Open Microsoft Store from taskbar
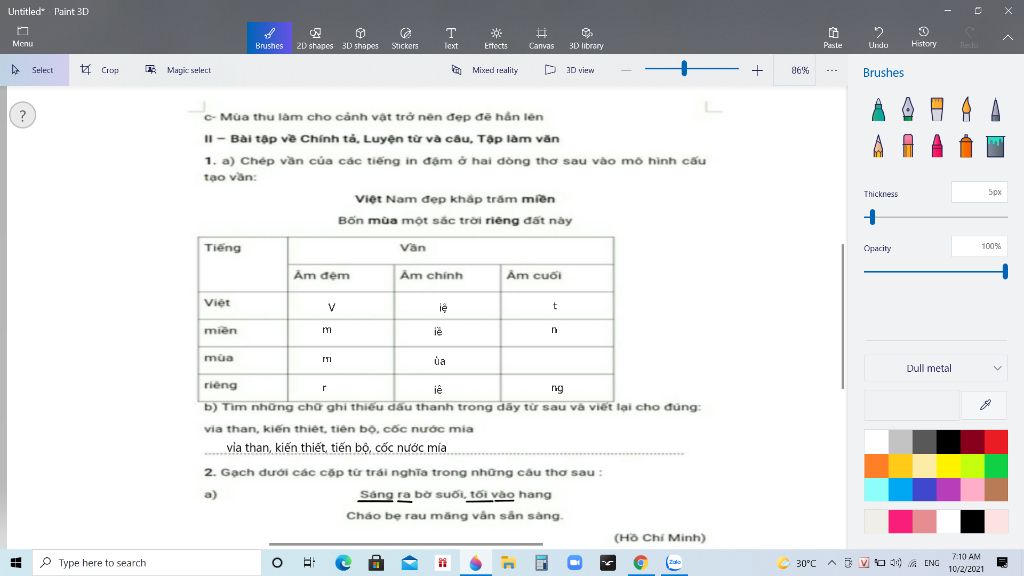Screen dimensions: 1024x576 click(376, 562)
